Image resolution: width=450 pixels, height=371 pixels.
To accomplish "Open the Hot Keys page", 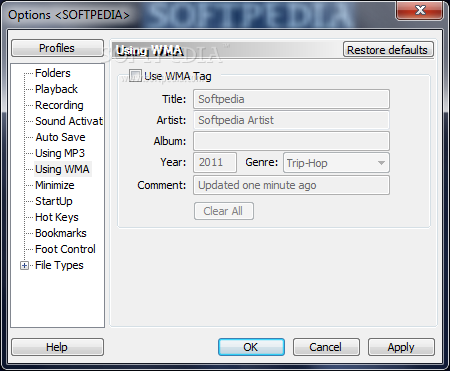I will (x=57, y=217).
